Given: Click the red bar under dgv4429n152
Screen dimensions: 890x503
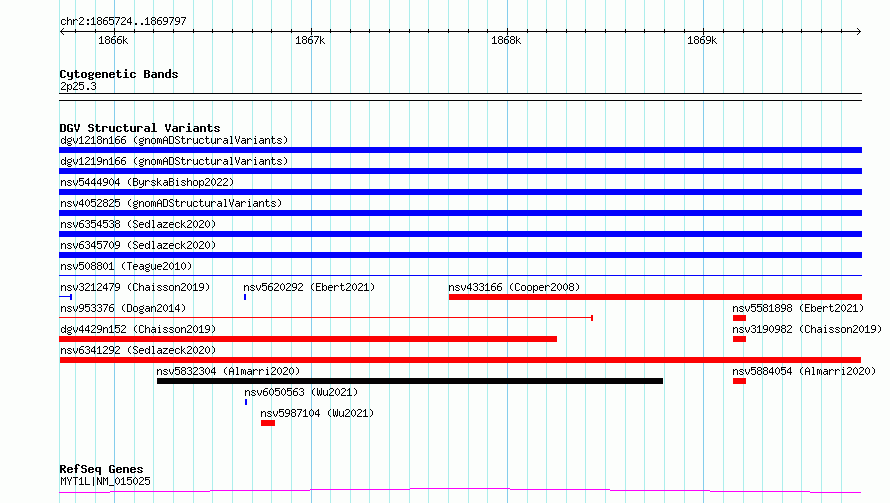Looking at the screenshot, I should coord(308,339).
